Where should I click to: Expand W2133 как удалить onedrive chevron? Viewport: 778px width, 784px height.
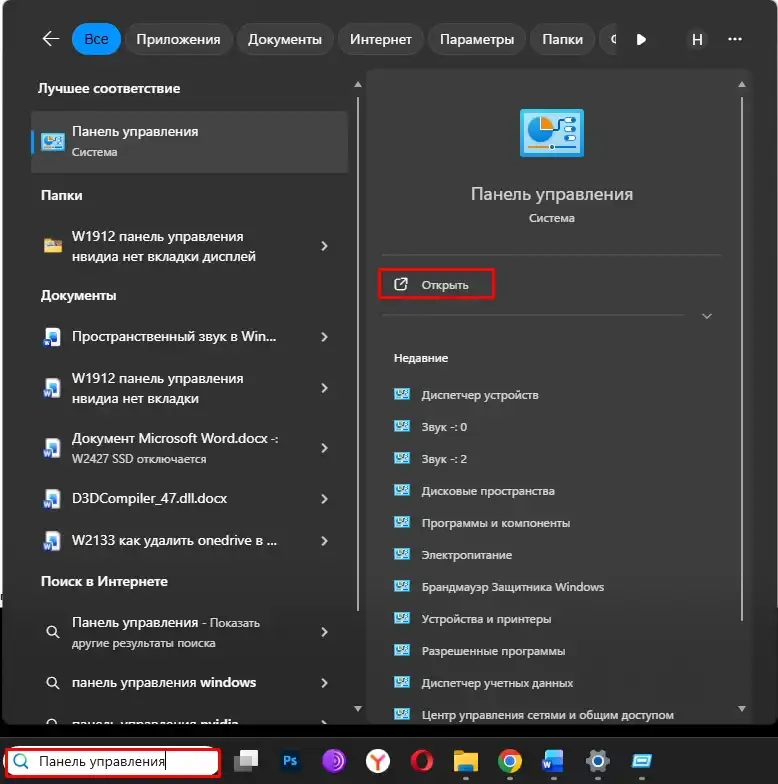tap(324, 541)
